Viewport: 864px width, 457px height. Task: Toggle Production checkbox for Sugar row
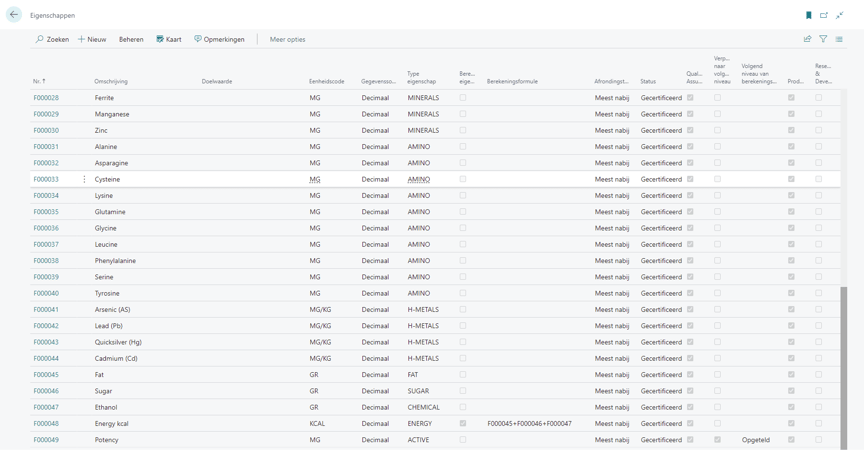[x=791, y=391]
